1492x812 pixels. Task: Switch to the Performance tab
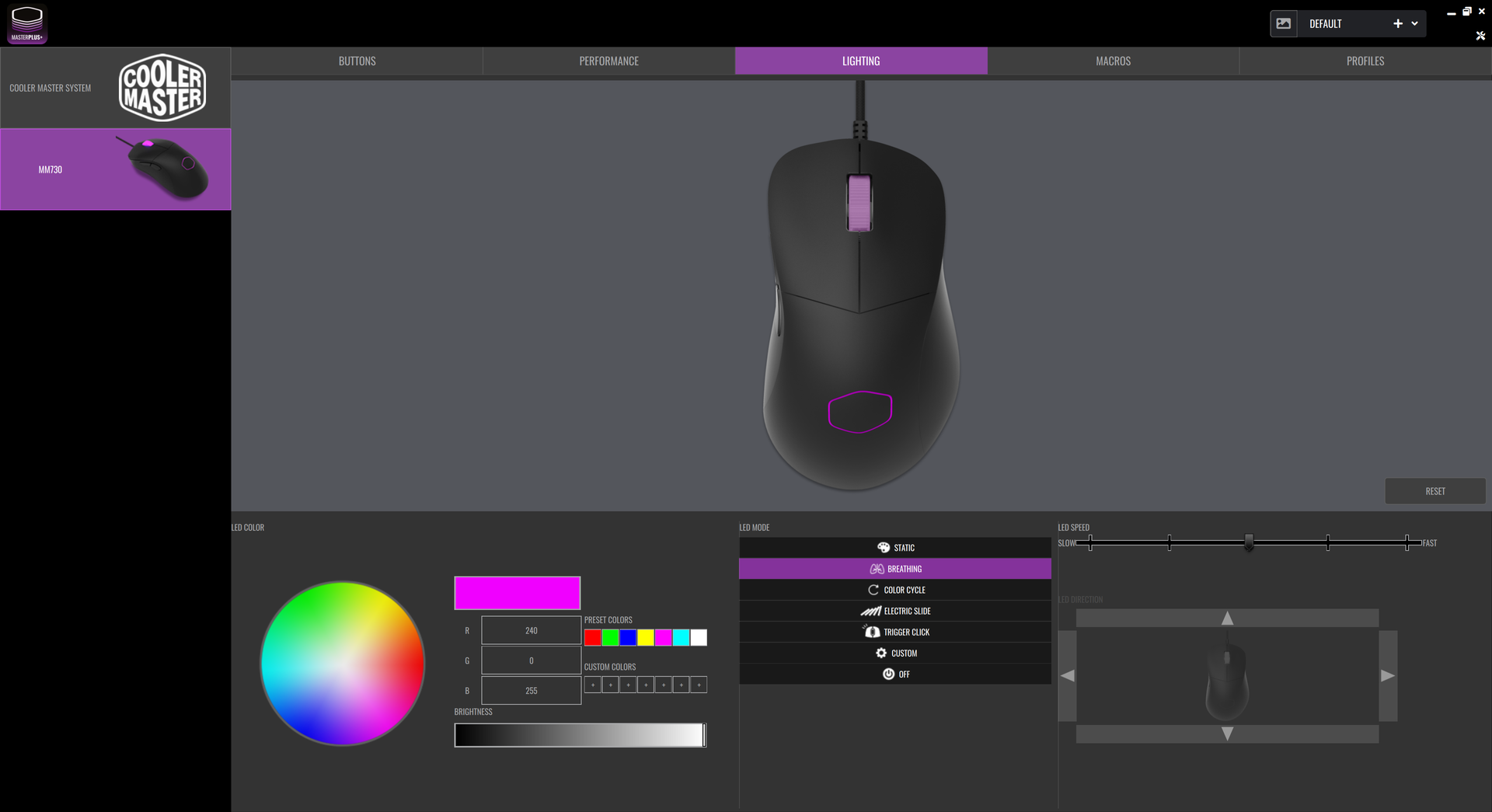click(609, 61)
